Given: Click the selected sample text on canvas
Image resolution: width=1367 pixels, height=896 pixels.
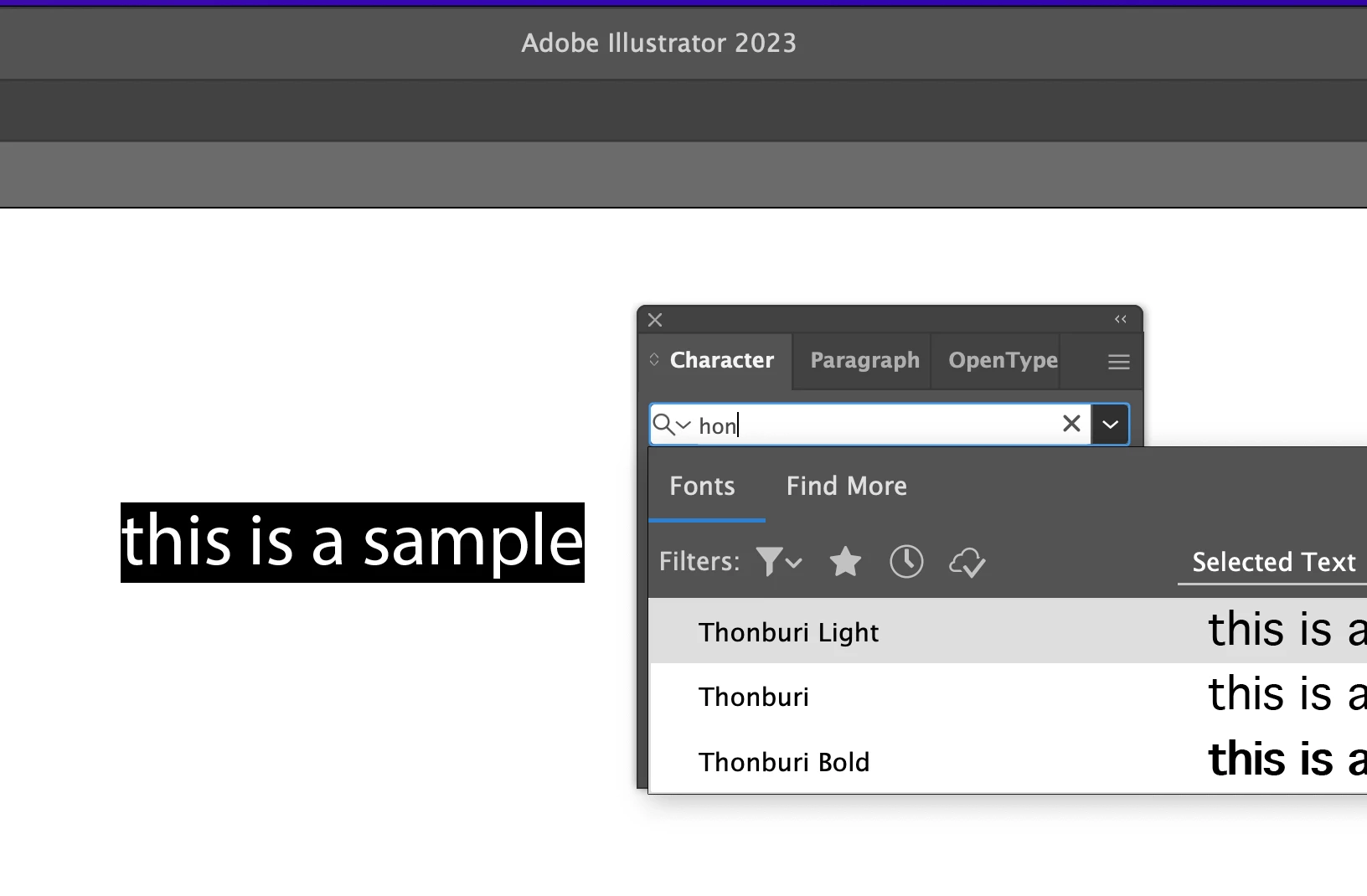Looking at the screenshot, I should point(353,543).
